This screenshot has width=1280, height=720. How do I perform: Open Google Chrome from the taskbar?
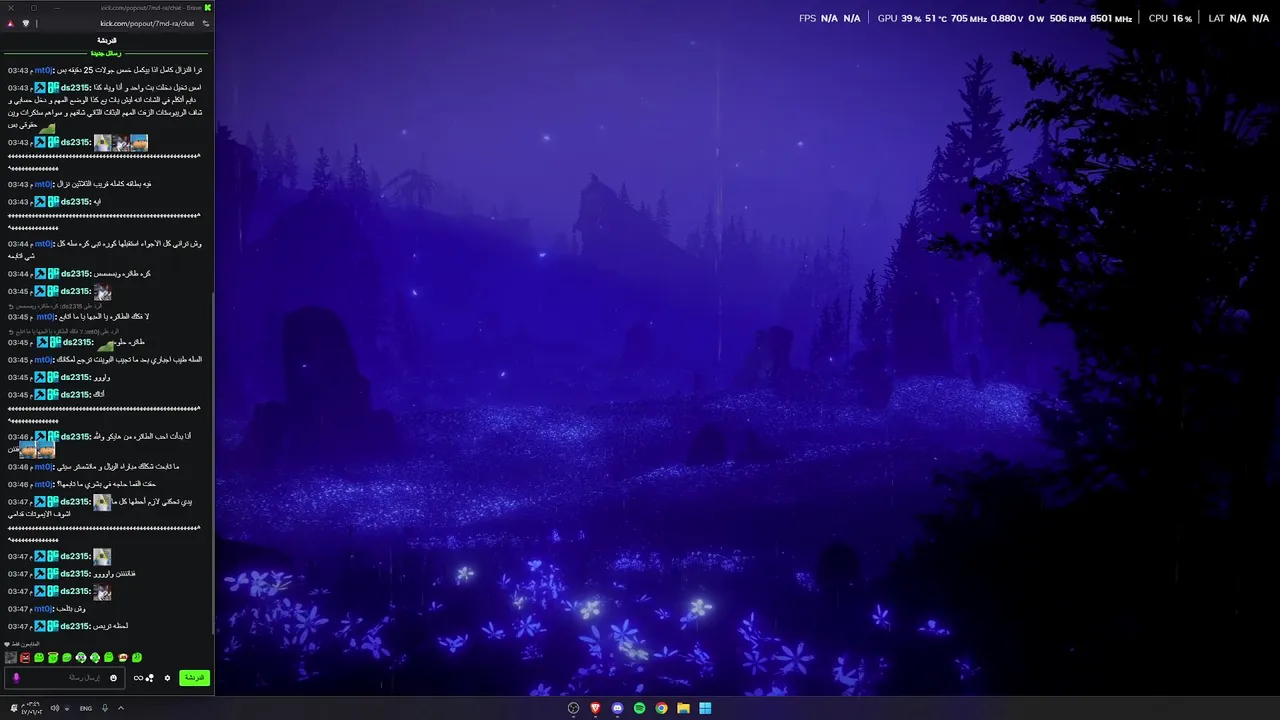click(661, 708)
